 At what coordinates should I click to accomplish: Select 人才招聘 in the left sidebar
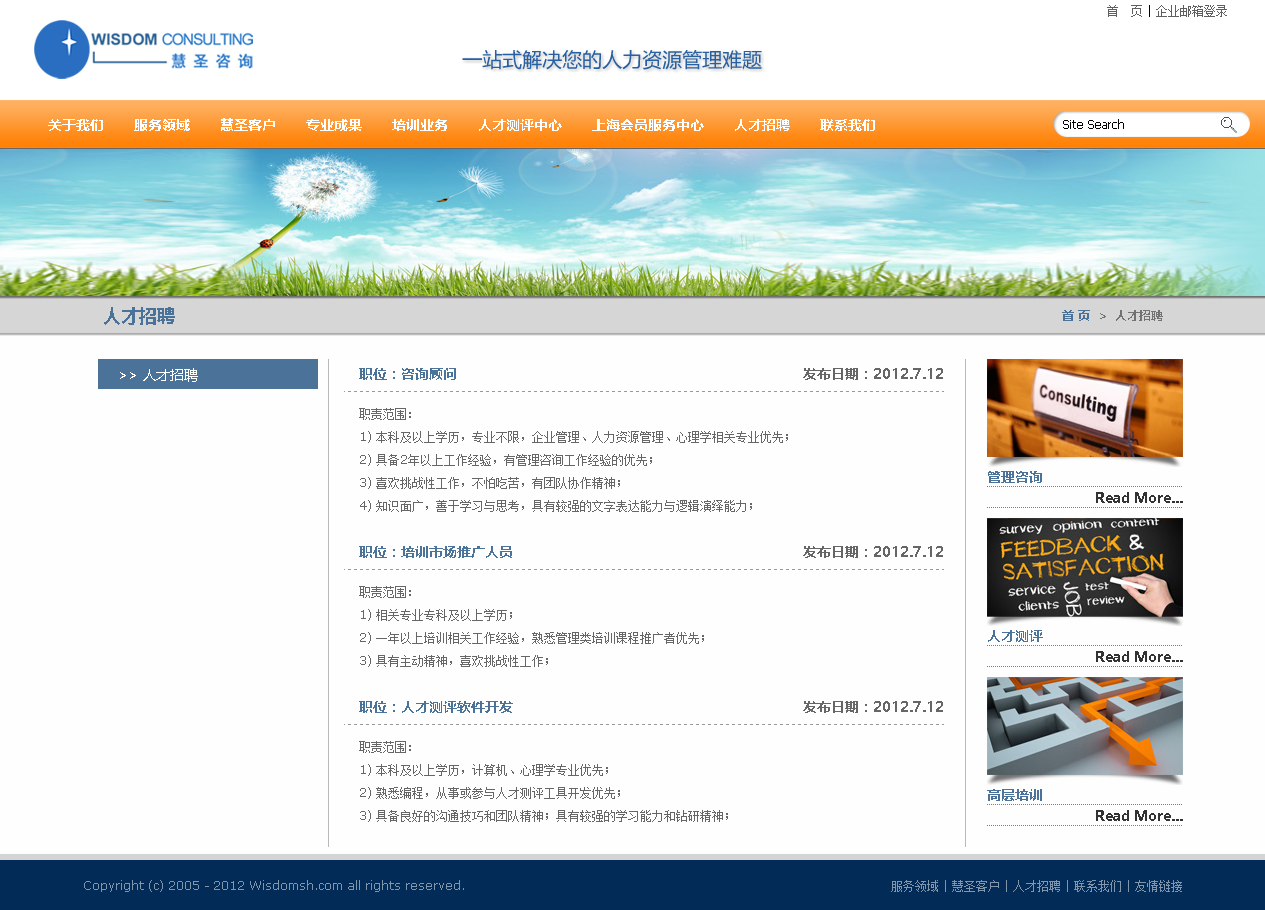coord(208,375)
